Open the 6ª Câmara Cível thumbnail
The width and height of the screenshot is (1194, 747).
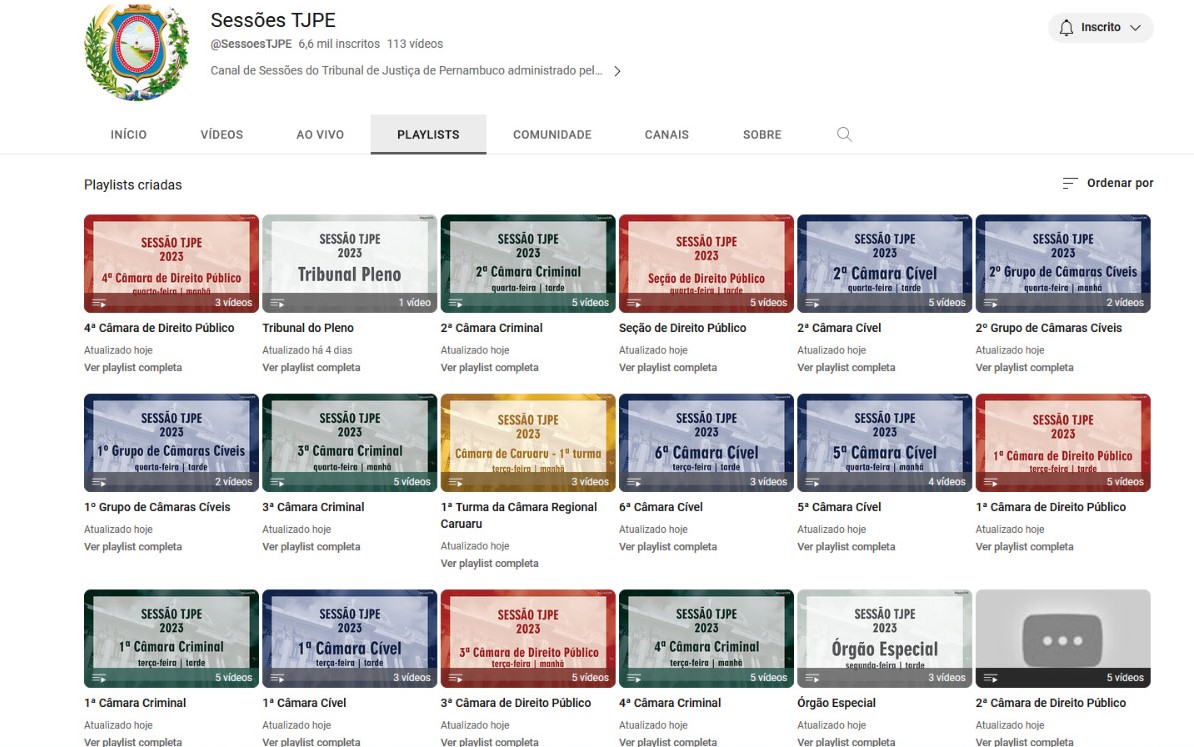706,442
